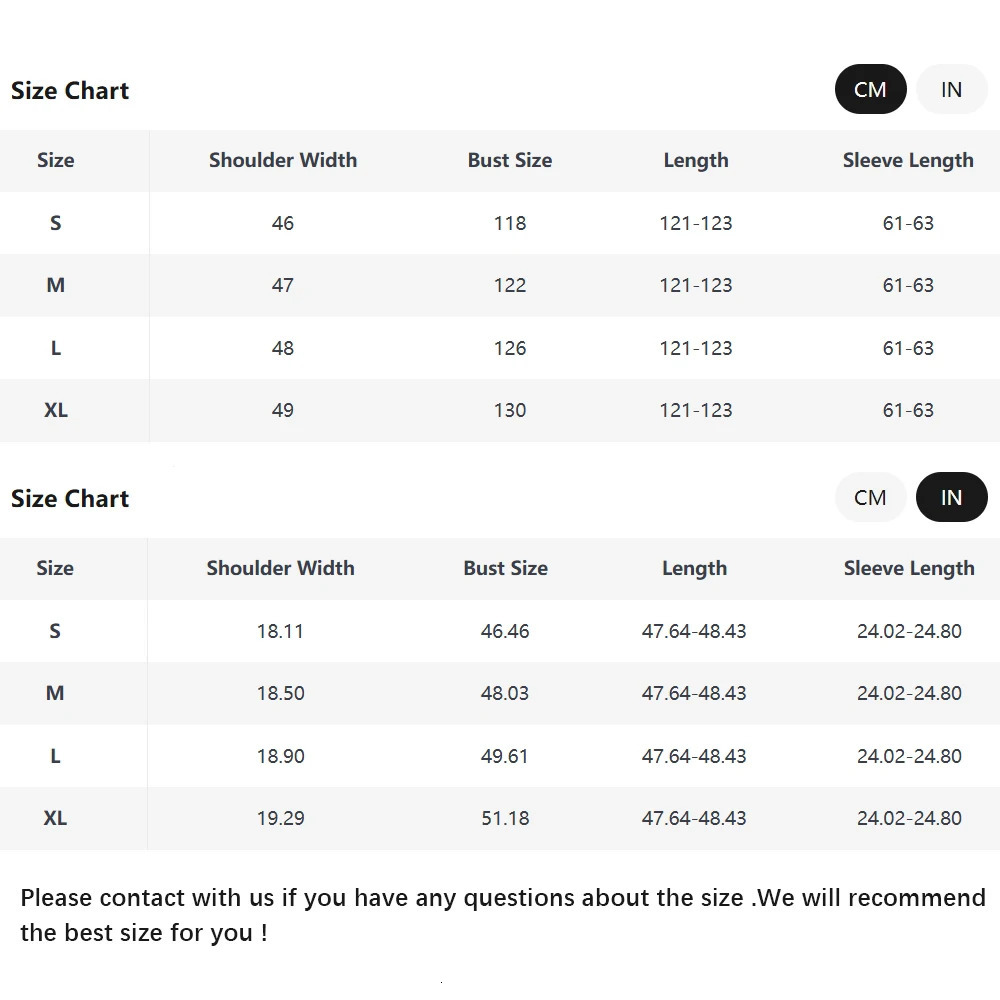
Task: Click Shoulder Width header in centimeter chart
Action: click(283, 160)
